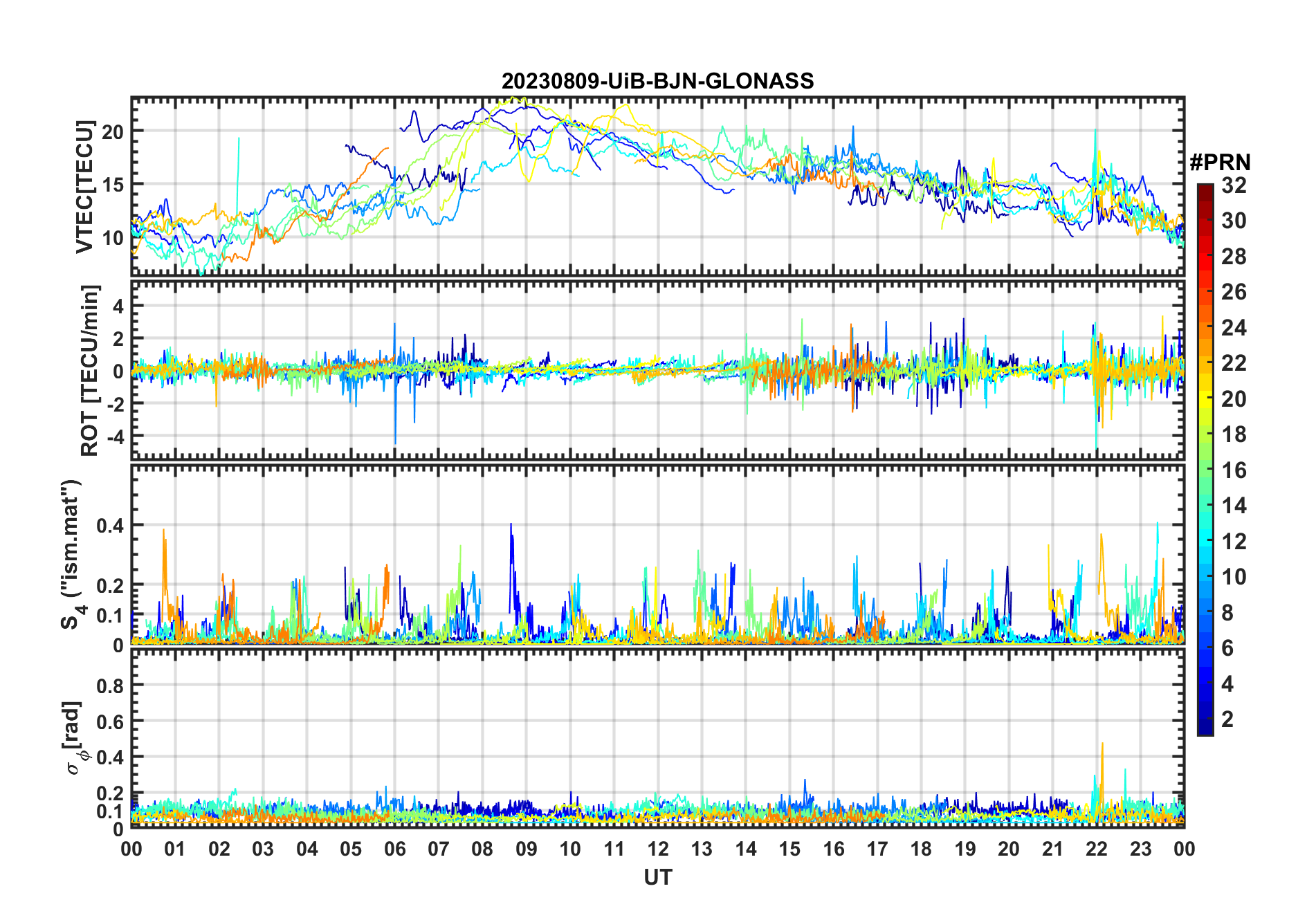Image resolution: width=1316 pixels, height=920 pixels.
Task: Click the #PRN colorbar title
Action: tap(1220, 163)
